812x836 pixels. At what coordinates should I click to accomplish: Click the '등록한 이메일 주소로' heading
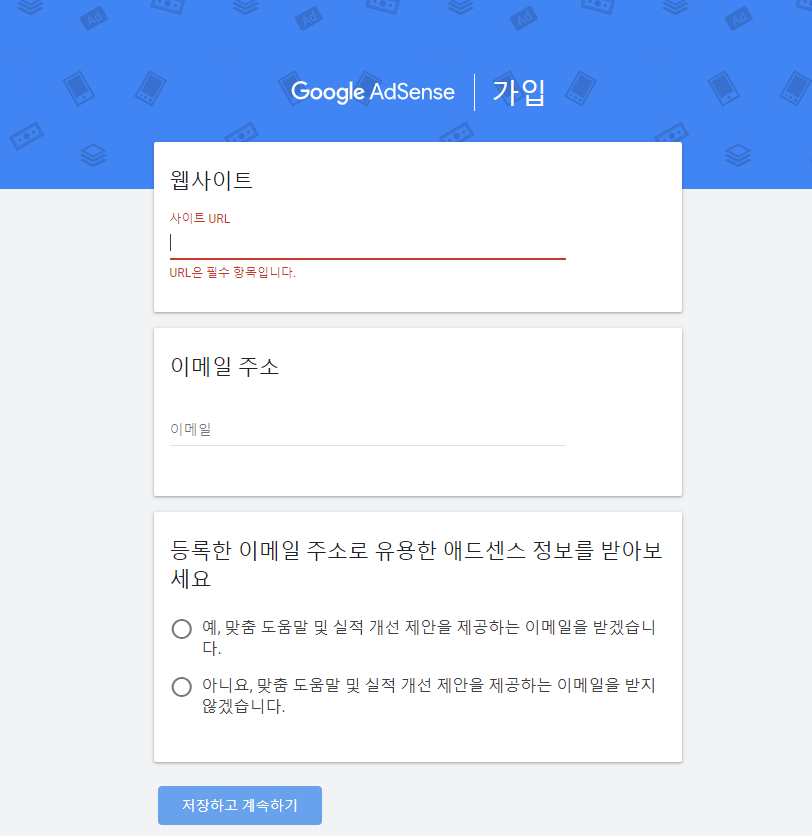[416, 564]
